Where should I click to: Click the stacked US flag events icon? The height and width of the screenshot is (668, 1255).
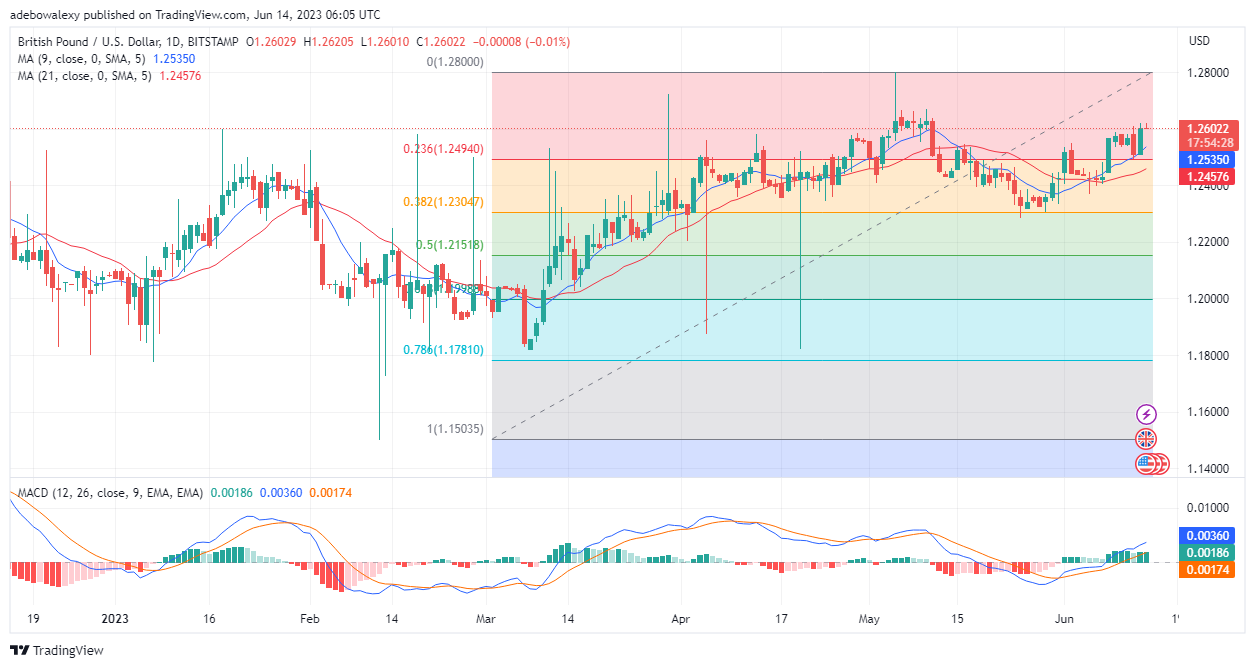(x=1152, y=464)
